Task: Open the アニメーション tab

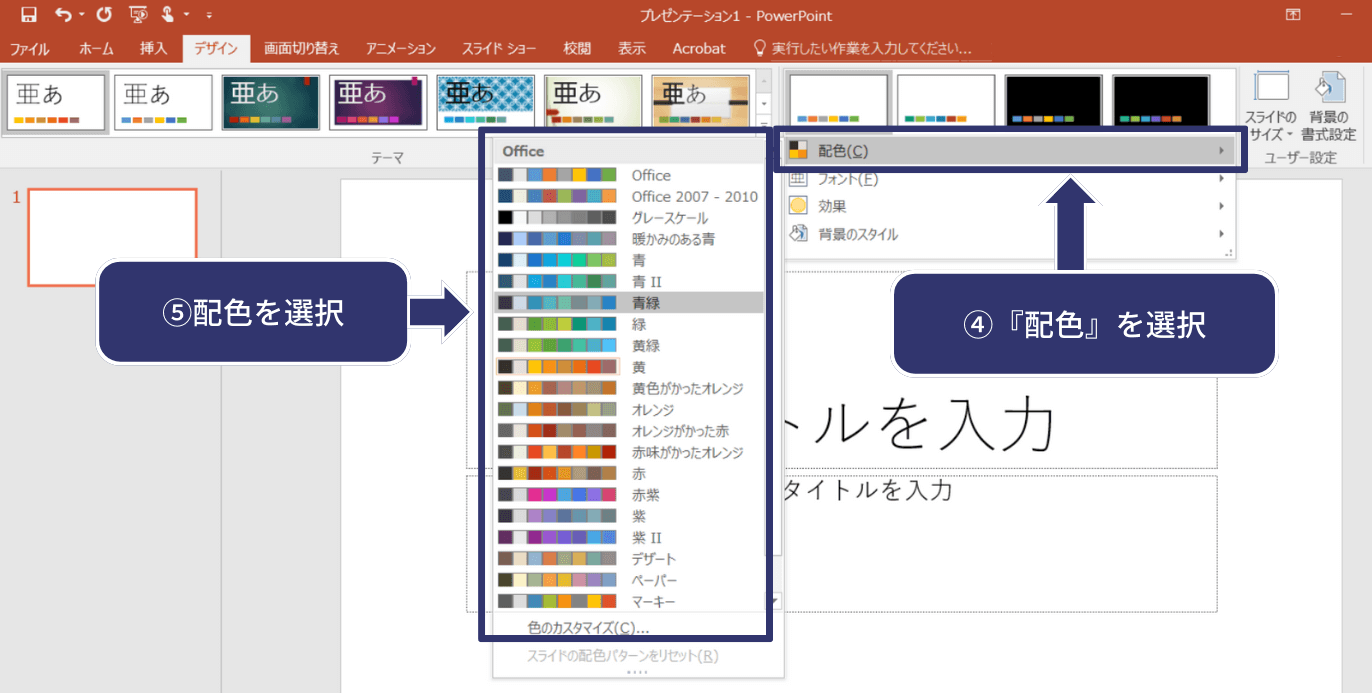Action: [401, 48]
